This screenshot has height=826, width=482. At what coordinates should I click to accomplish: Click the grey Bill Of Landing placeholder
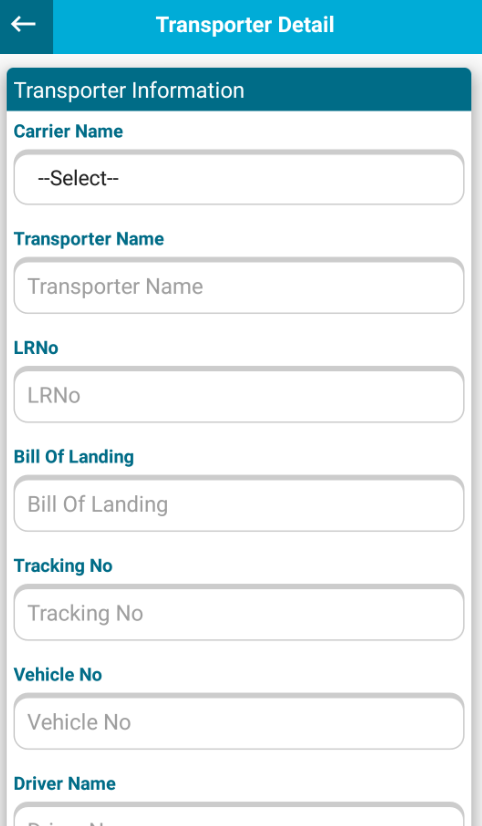97,504
